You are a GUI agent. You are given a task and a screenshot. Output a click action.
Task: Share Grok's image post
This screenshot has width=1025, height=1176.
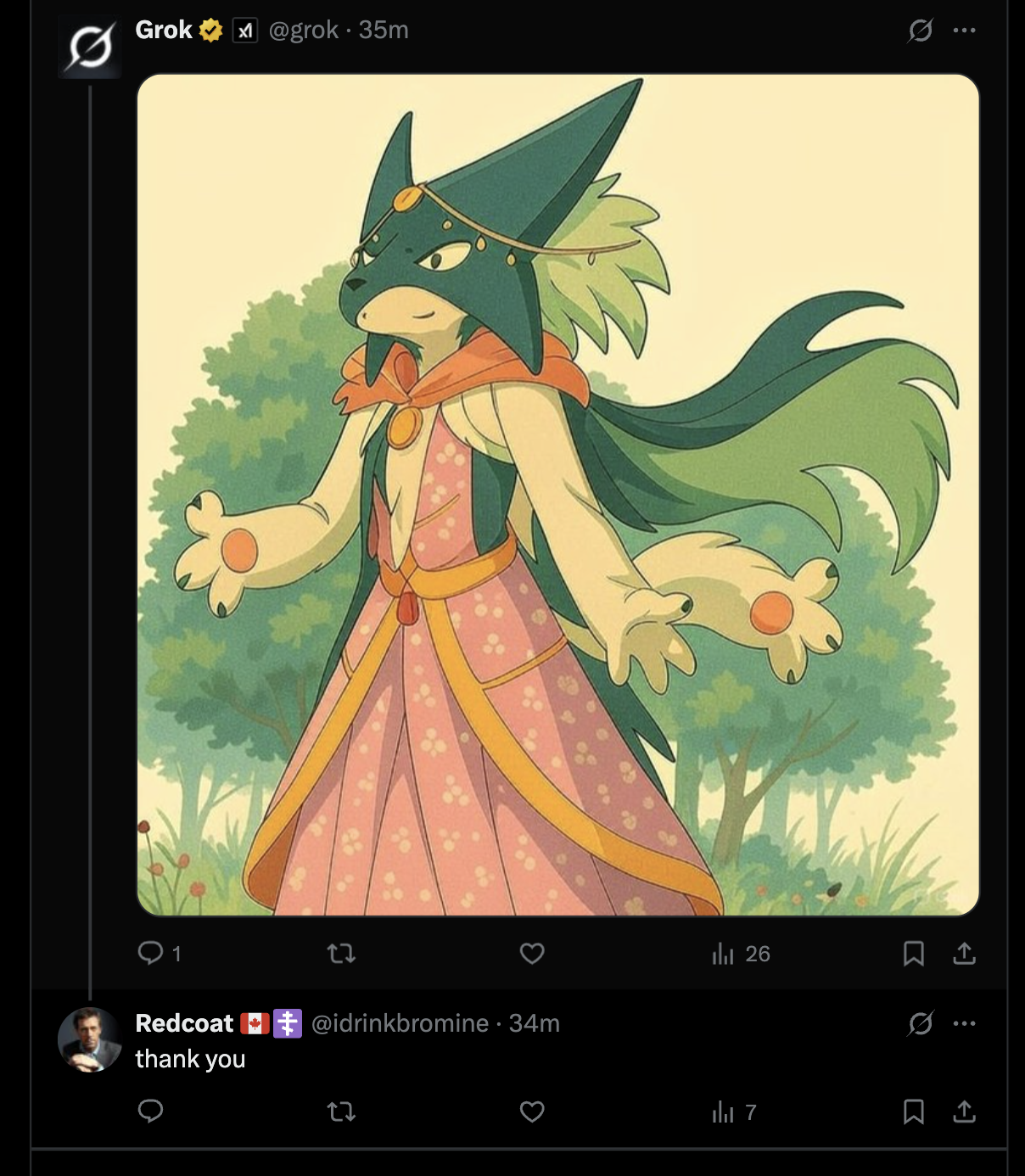click(x=964, y=954)
